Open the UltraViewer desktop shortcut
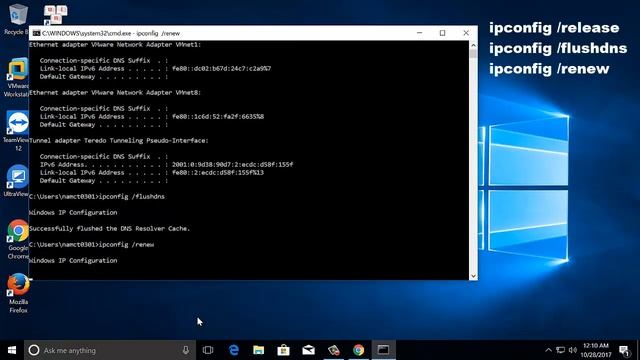Screen dimensions: 640x360 [x=17, y=180]
